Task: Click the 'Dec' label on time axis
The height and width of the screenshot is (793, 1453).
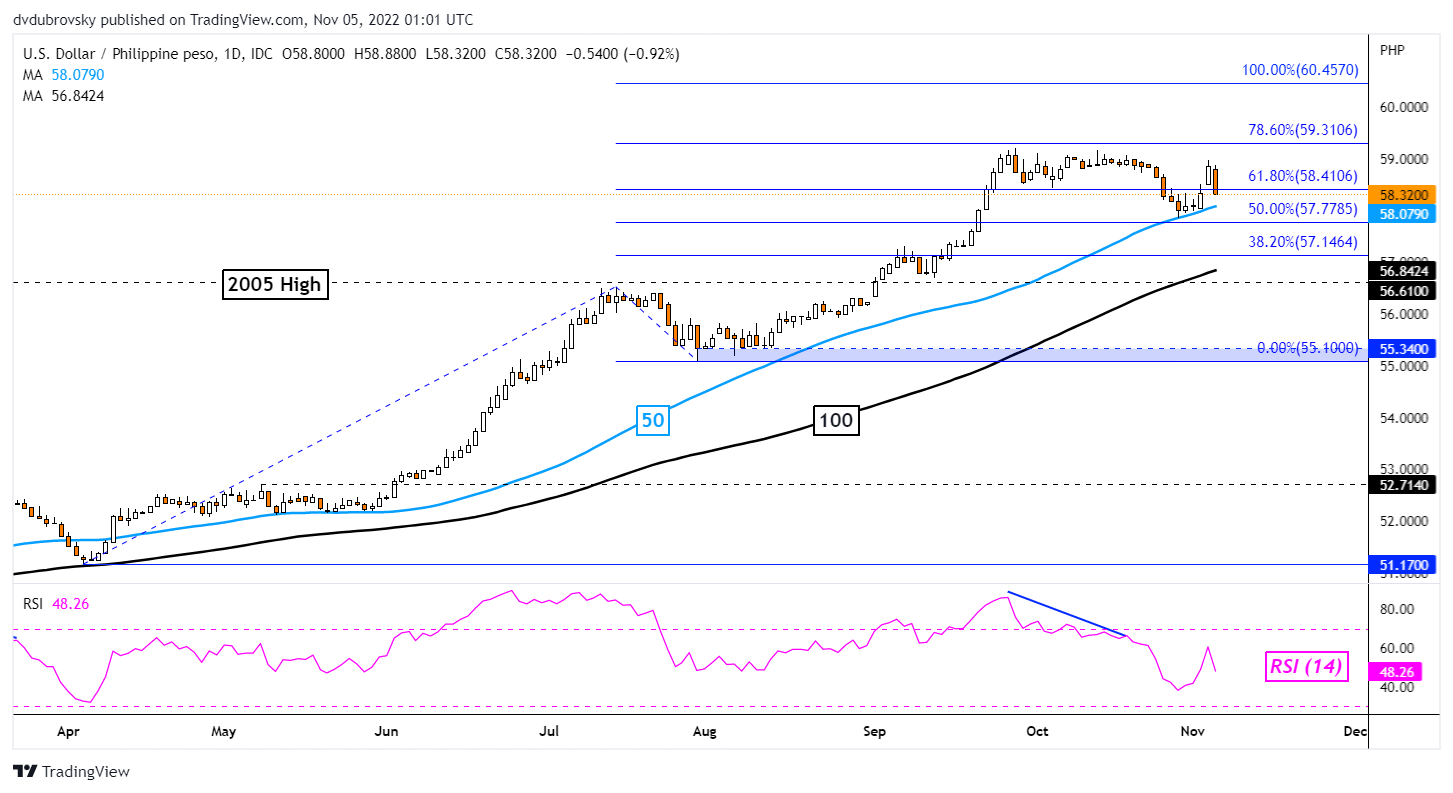Action: coord(1355,732)
